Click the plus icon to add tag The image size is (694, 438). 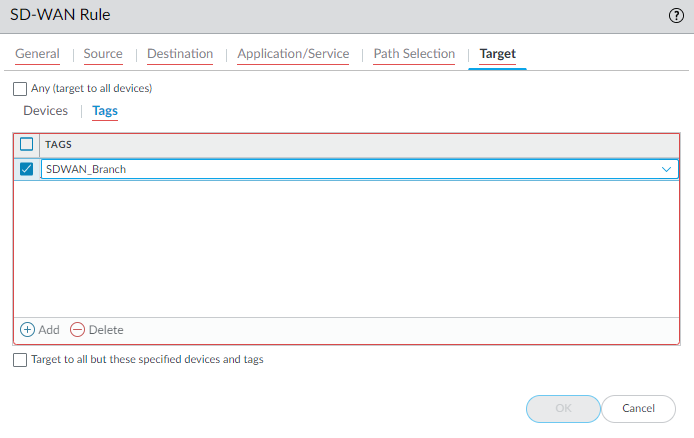(x=28, y=330)
